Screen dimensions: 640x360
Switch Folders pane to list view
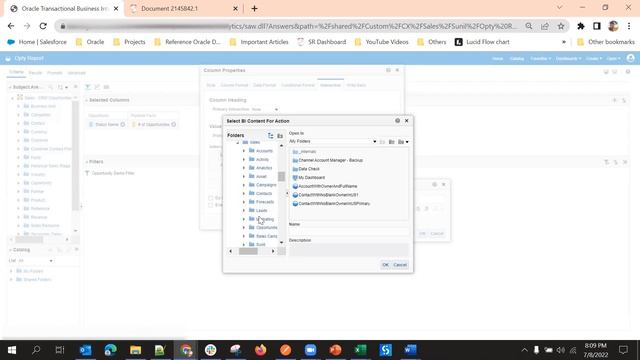click(x=280, y=136)
